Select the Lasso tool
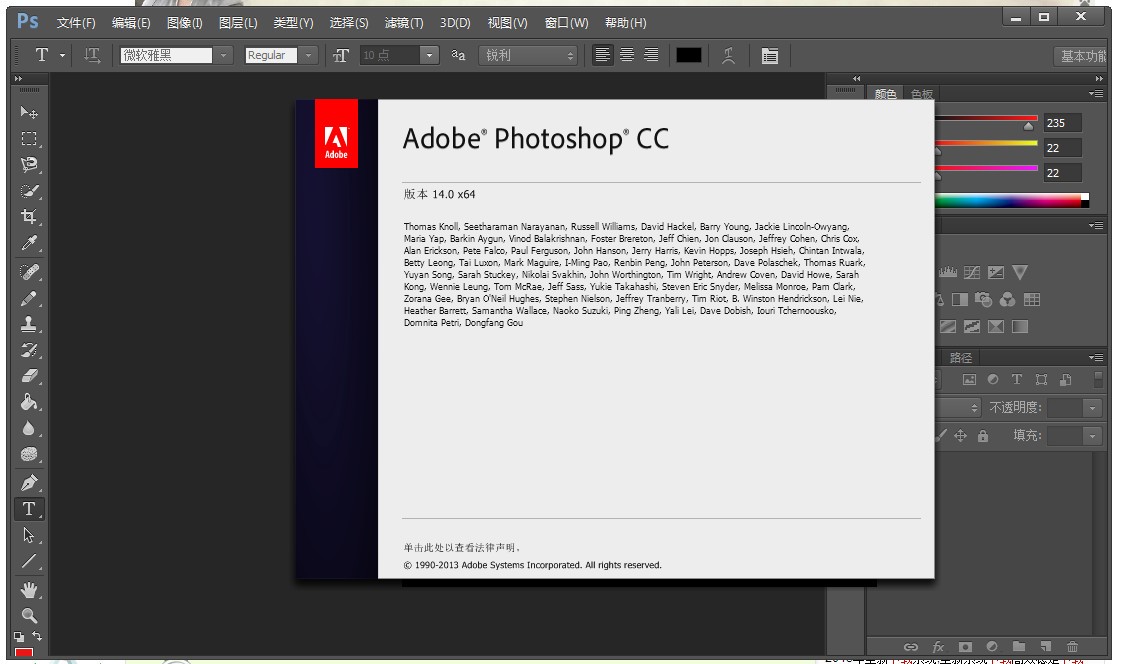Image resolution: width=1122 pixels, height=664 pixels. tap(29, 165)
